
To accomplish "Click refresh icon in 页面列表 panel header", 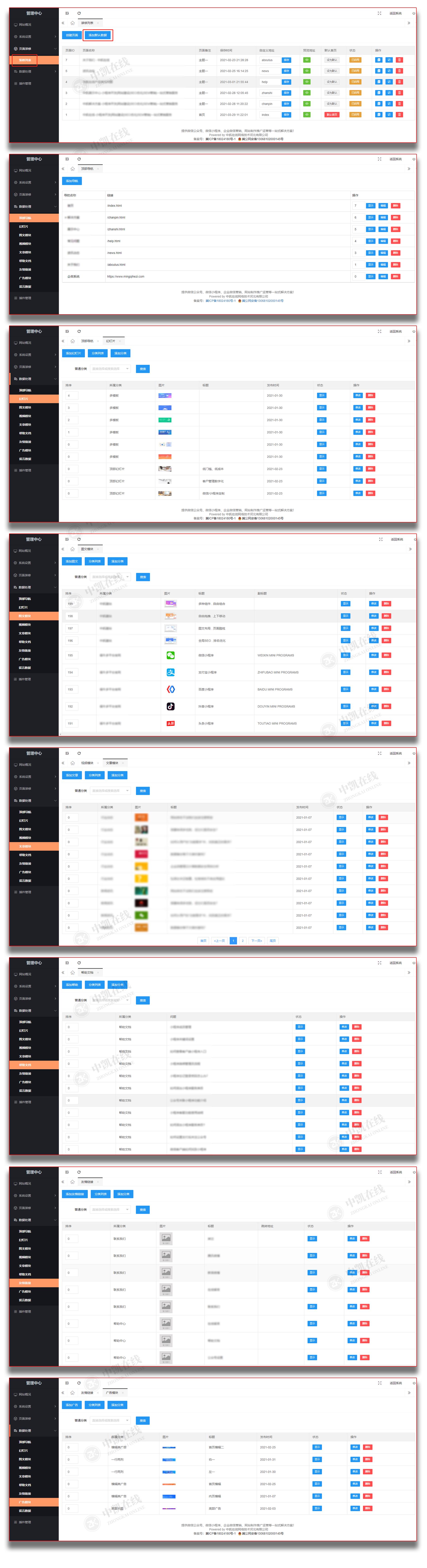I will (79, 13).
